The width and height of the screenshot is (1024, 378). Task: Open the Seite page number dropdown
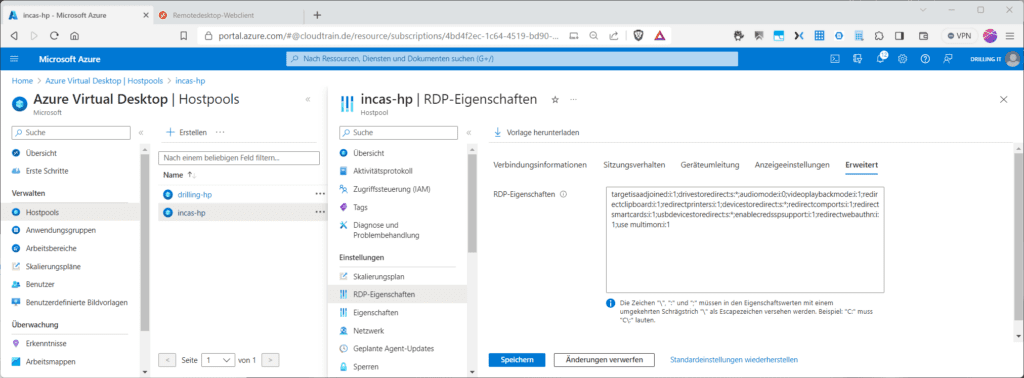[x=219, y=360]
